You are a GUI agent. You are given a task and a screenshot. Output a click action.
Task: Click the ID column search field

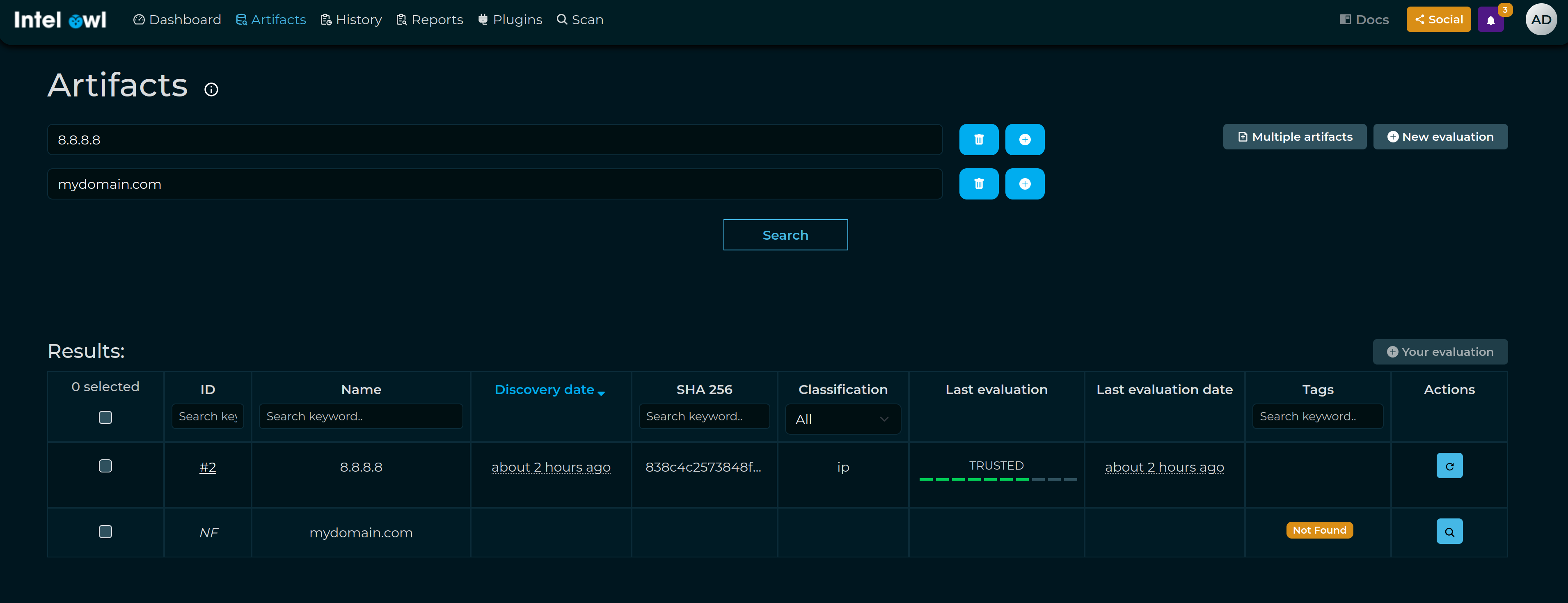coord(208,416)
